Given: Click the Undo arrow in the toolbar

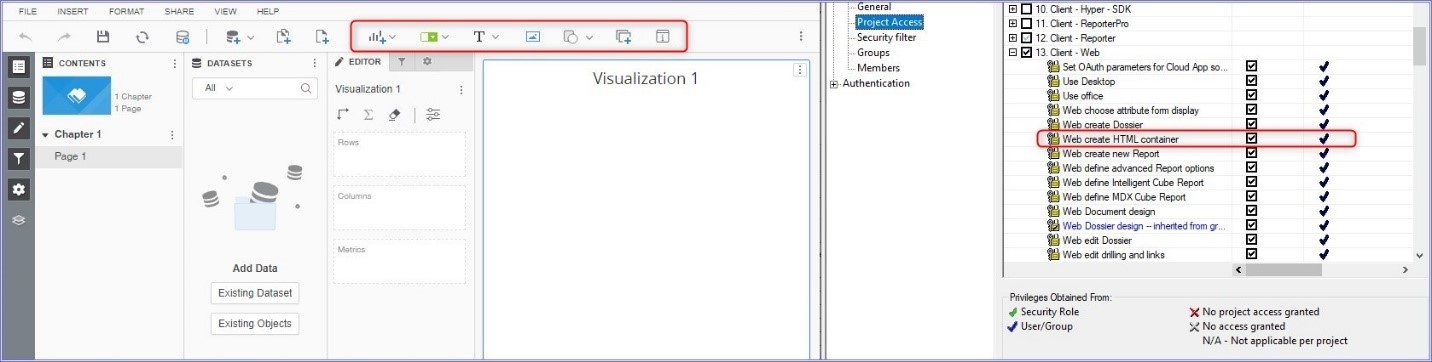Looking at the screenshot, I should click(26, 36).
